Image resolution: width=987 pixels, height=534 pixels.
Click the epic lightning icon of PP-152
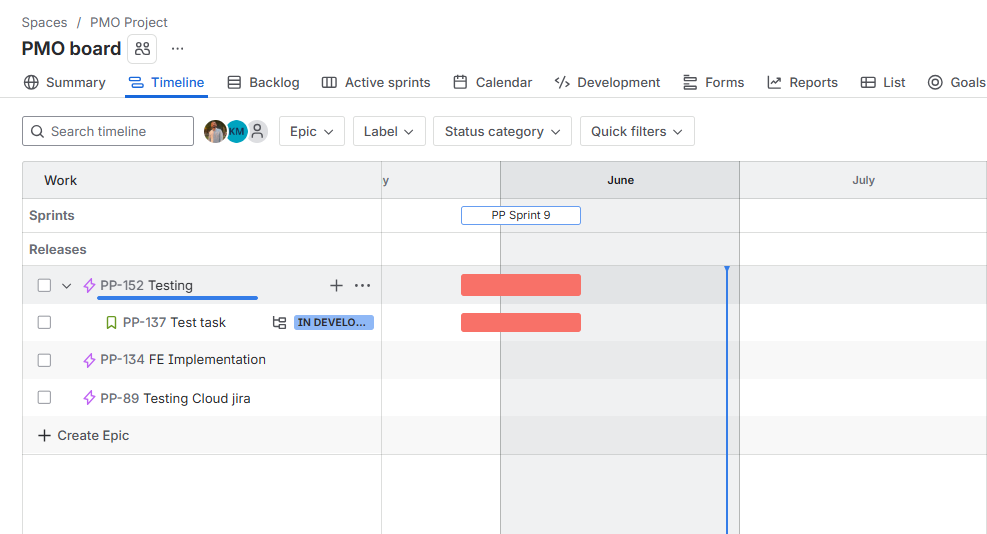pyautogui.click(x=89, y=285)
